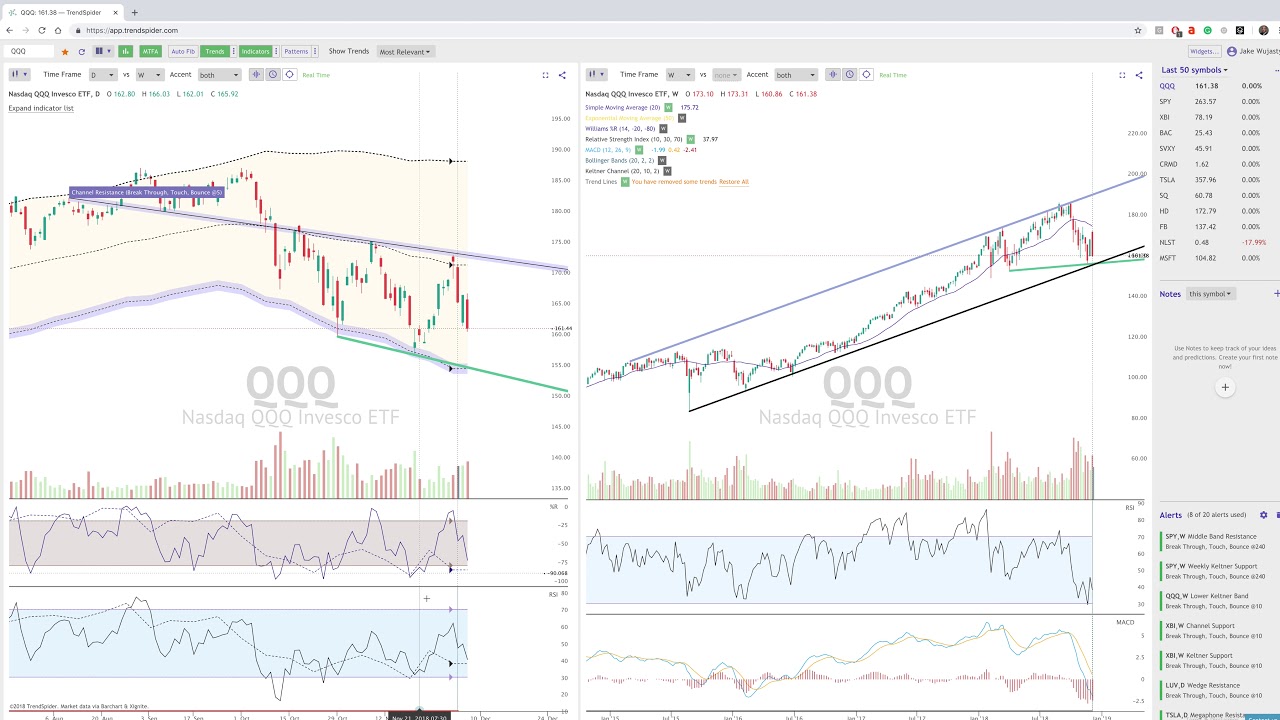Share the left chart
The image size is (1280, 720).
pos(562,75)
